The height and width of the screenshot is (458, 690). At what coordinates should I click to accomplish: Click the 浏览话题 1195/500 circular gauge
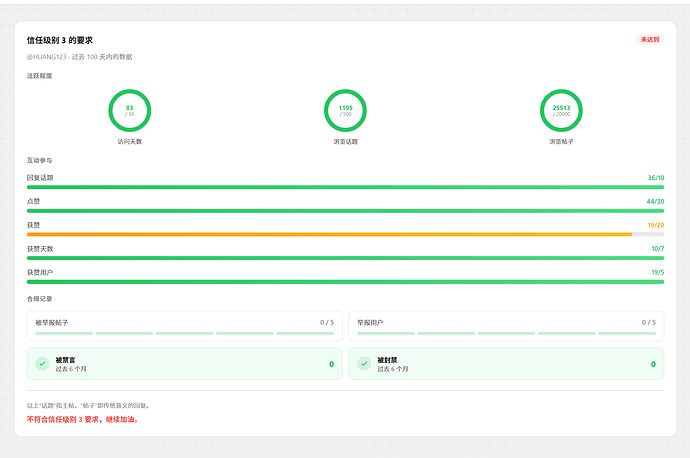tap(345, 111)
